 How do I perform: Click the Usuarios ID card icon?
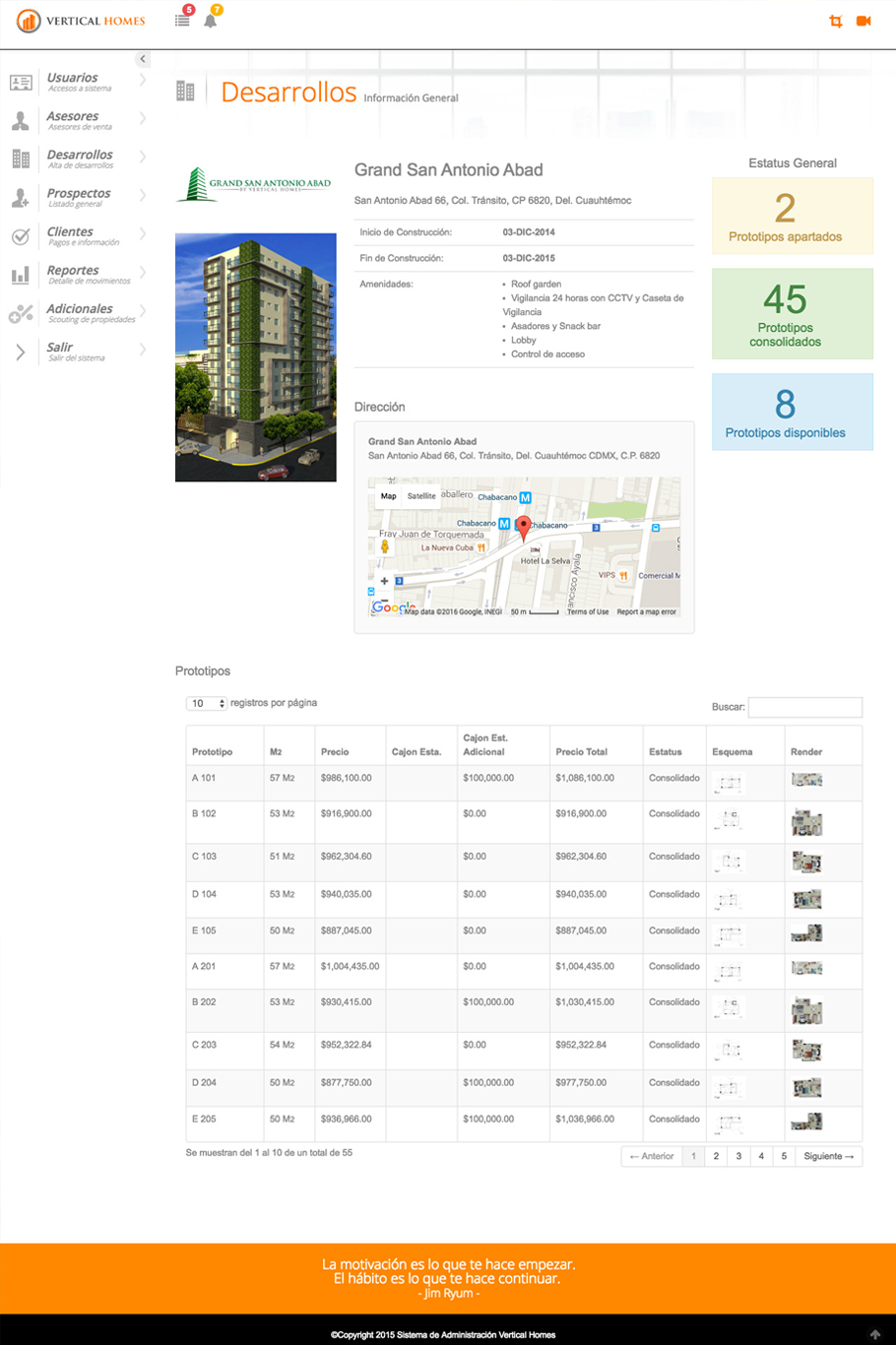click(x=21, y=83)
